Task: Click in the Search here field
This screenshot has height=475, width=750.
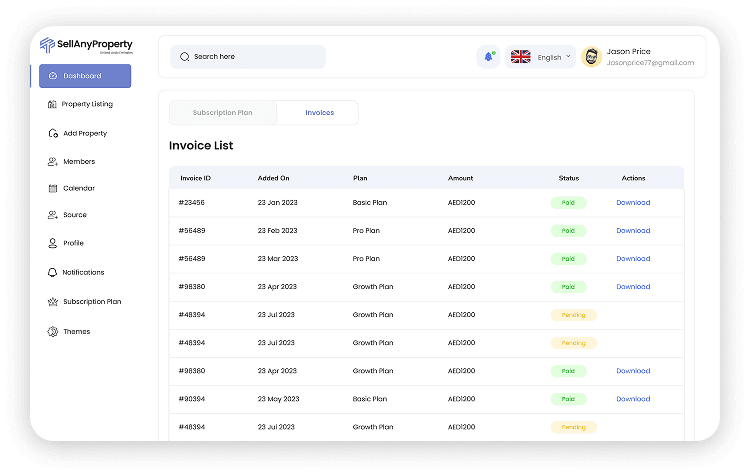Action: point(248,57)
